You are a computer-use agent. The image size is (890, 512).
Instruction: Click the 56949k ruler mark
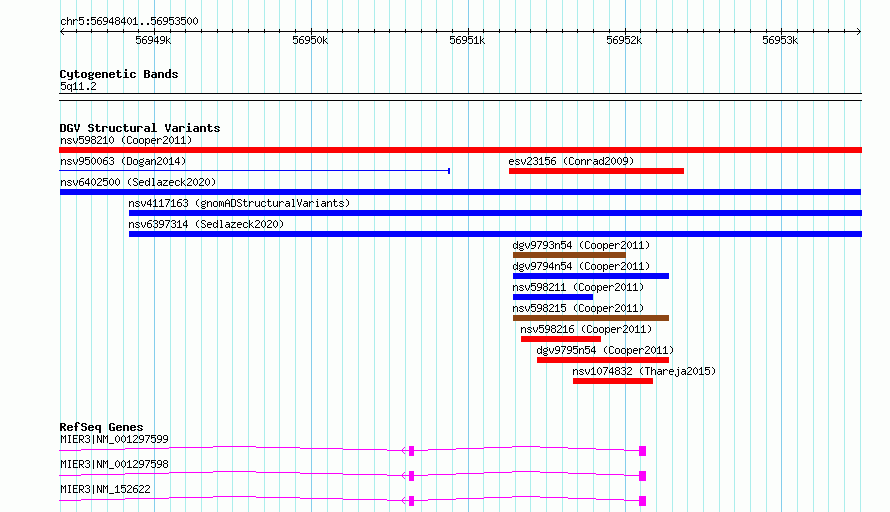click(x=153, y=40)
